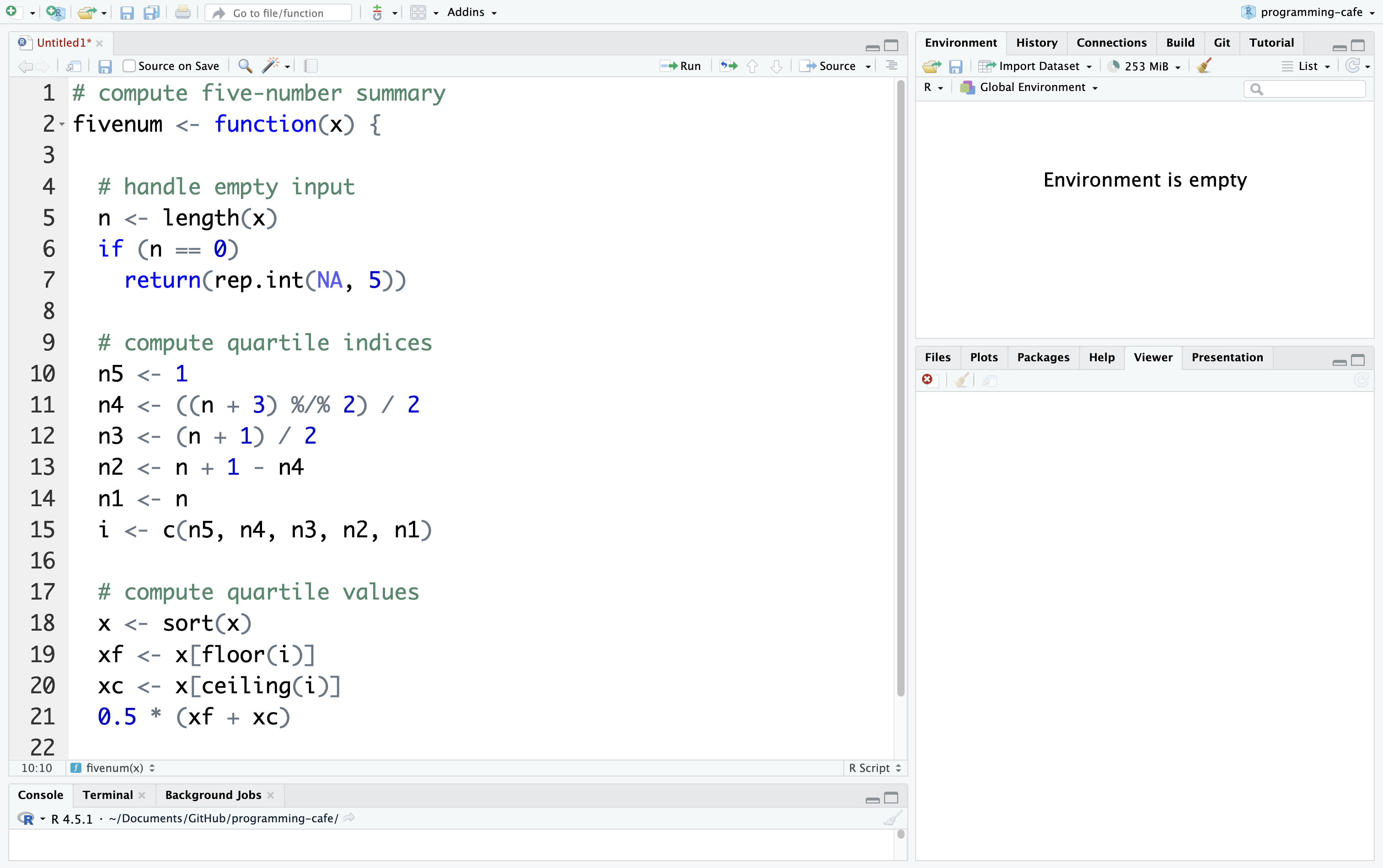Enable the Source on Save checkbox
Viewport: 1383px width, 868px height.
tap(129, 66)
